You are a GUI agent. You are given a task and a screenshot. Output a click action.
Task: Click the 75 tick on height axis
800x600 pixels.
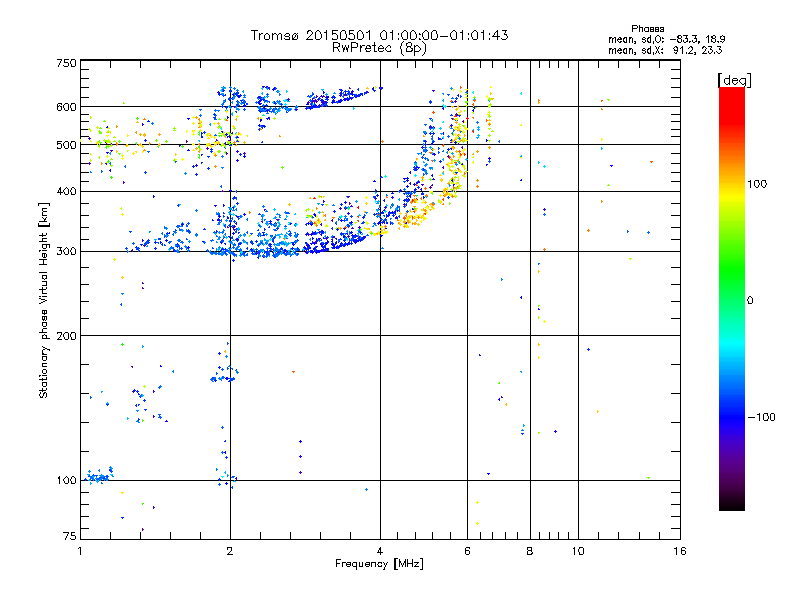click(69, 537)
